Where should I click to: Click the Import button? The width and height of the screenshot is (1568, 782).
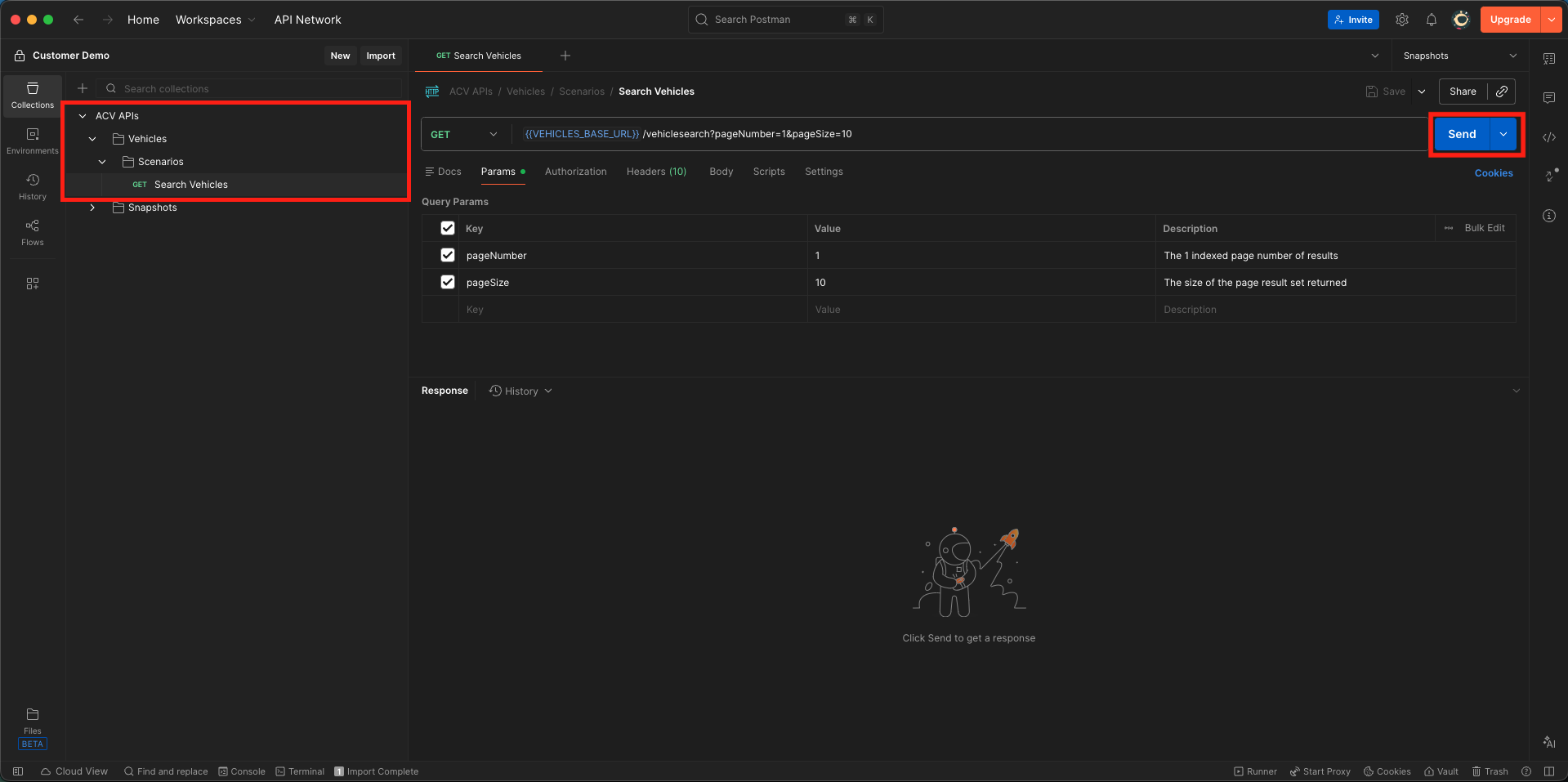pyautogui.click(x=381, y=55)
